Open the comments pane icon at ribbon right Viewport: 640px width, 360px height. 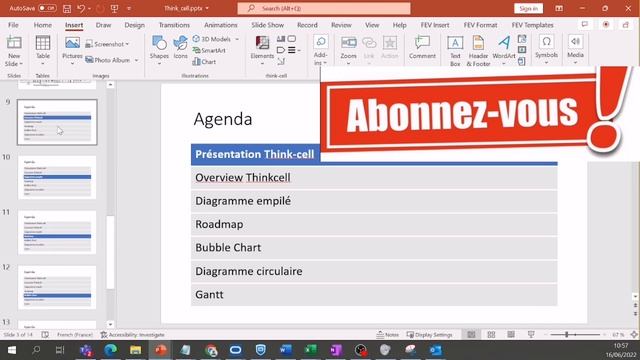(x=585, y=24)
